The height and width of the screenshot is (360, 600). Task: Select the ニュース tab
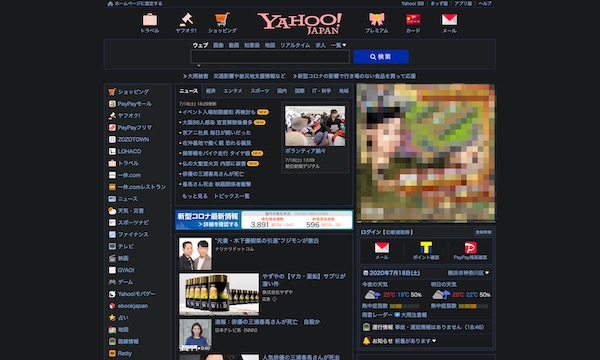coord(189,91)
